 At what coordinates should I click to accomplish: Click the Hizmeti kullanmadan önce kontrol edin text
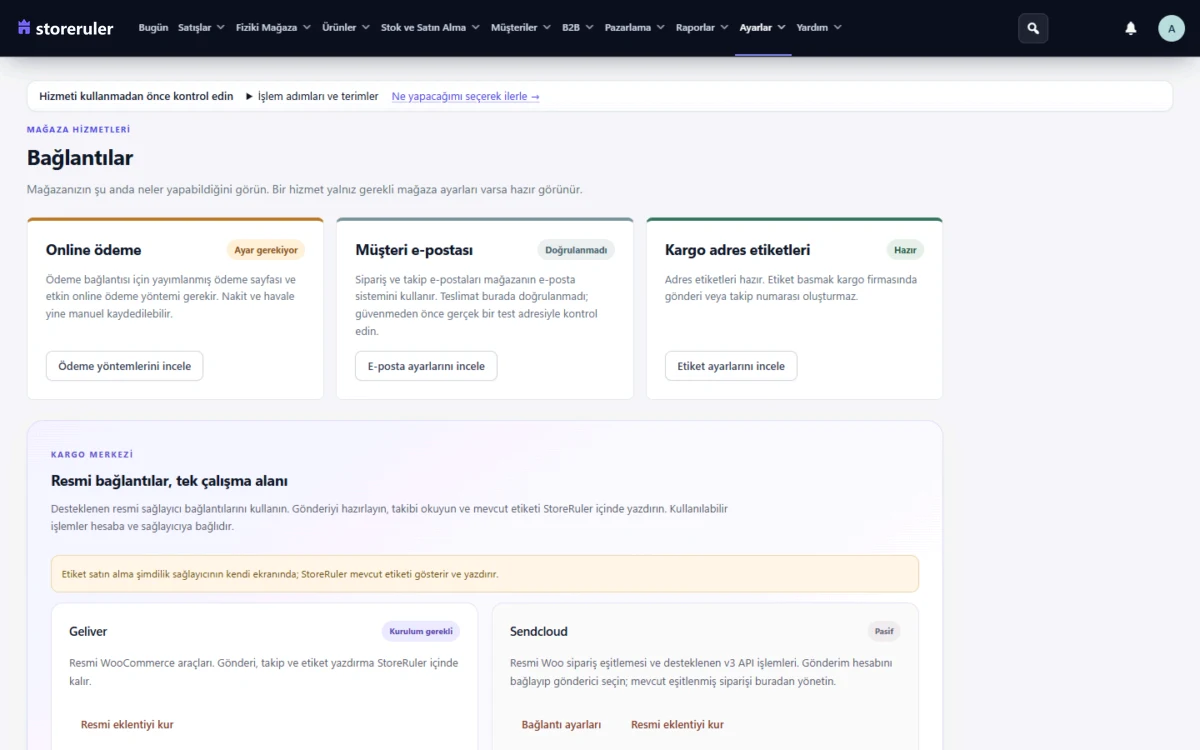136,97
